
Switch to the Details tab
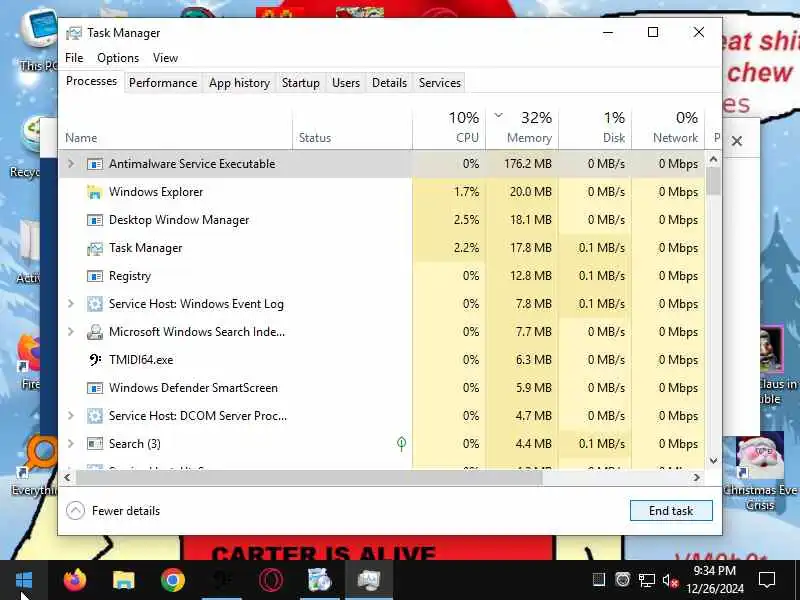[389, 83]
